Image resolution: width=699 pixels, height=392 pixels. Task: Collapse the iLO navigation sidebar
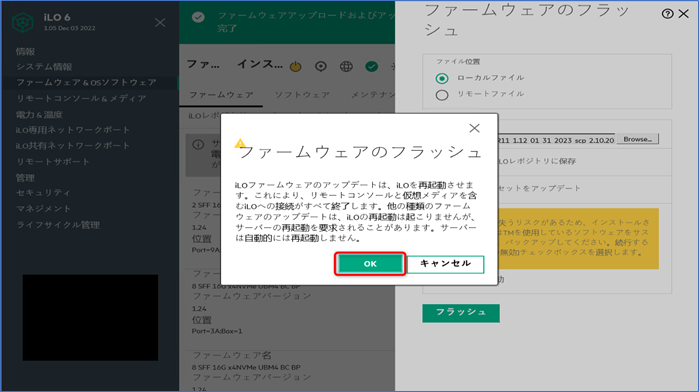(160, 22)
